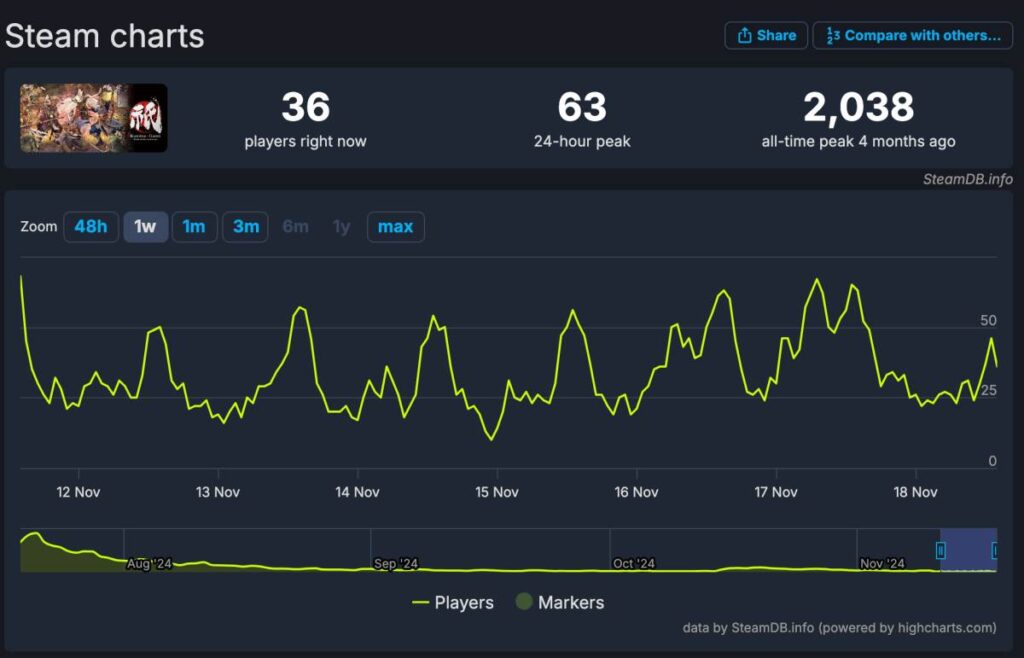This screenshot has width=1024, height=658.
Task: Click the 18 Nov axis label
Action: [x=916, y=492]
